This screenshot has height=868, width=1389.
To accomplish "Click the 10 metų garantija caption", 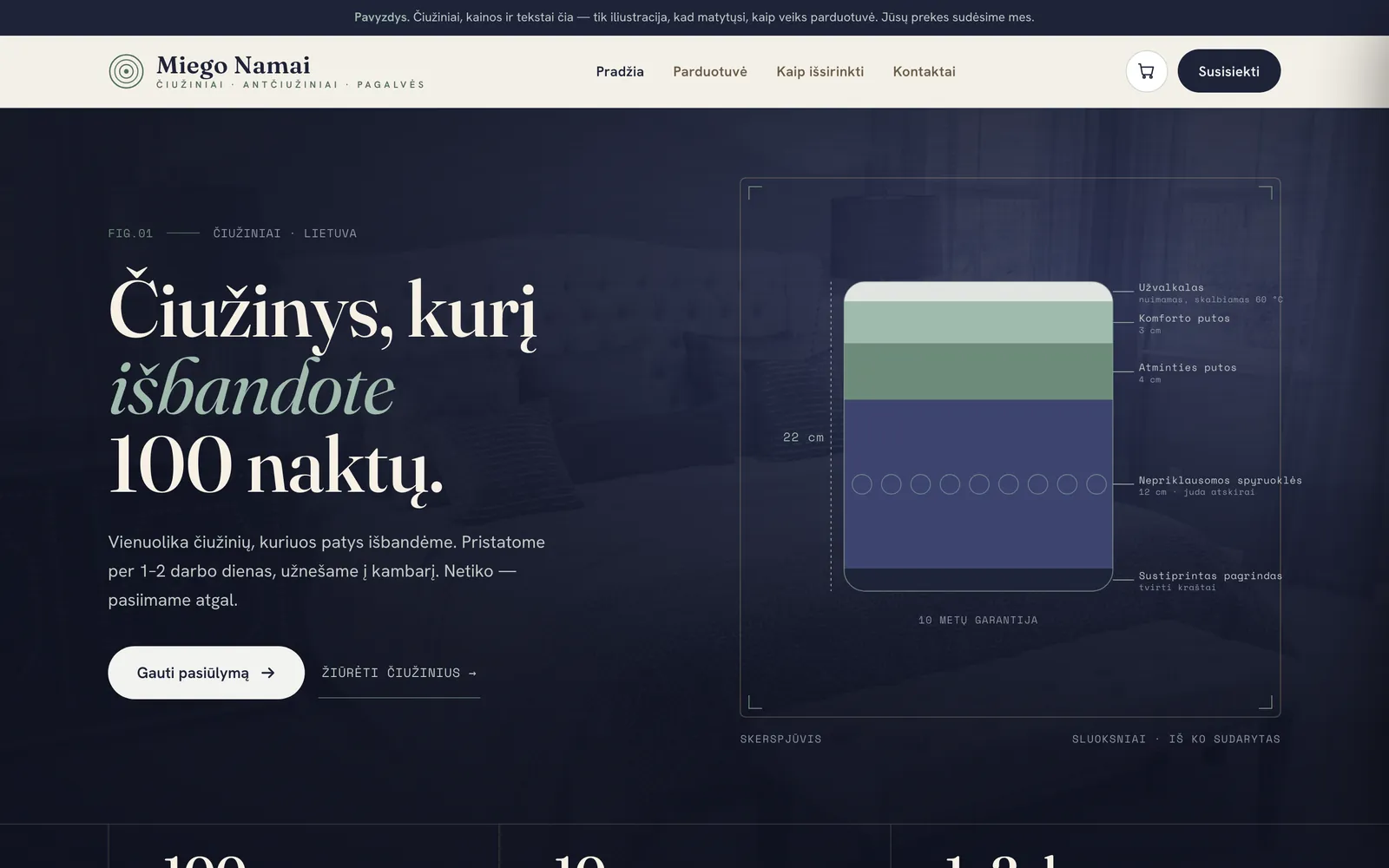I will (978, 620).
